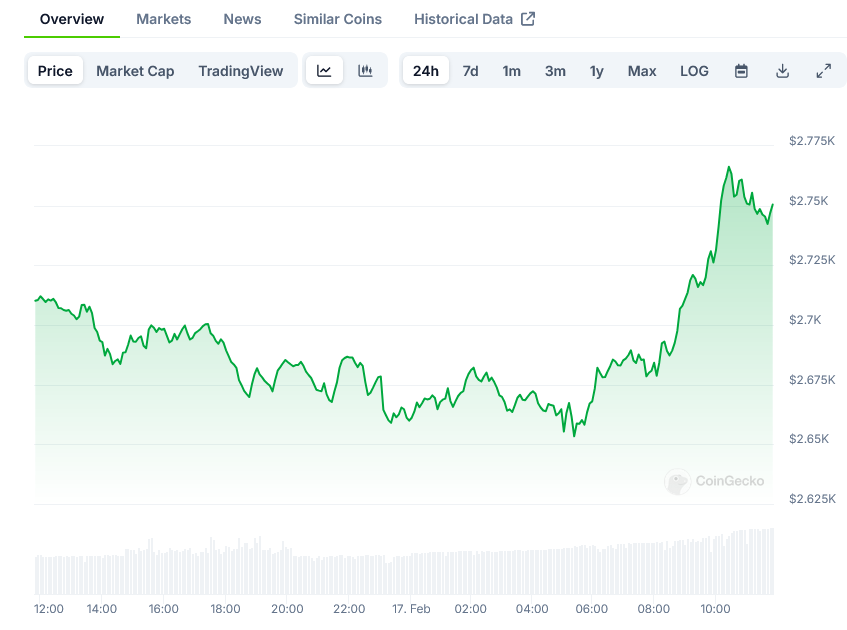This screenshot has height=630, width=847.
Task: Select the 1m timeframe
Action: click(511, 70)
